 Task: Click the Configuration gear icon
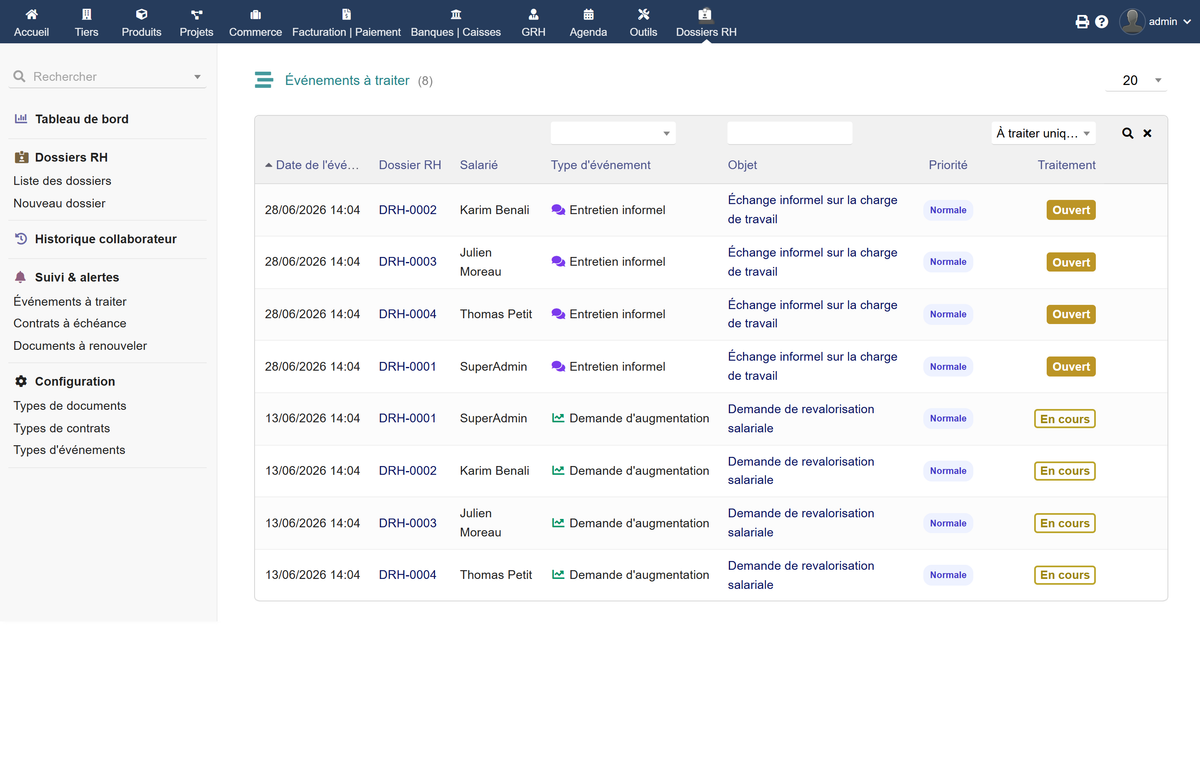[x=21, y=381]
